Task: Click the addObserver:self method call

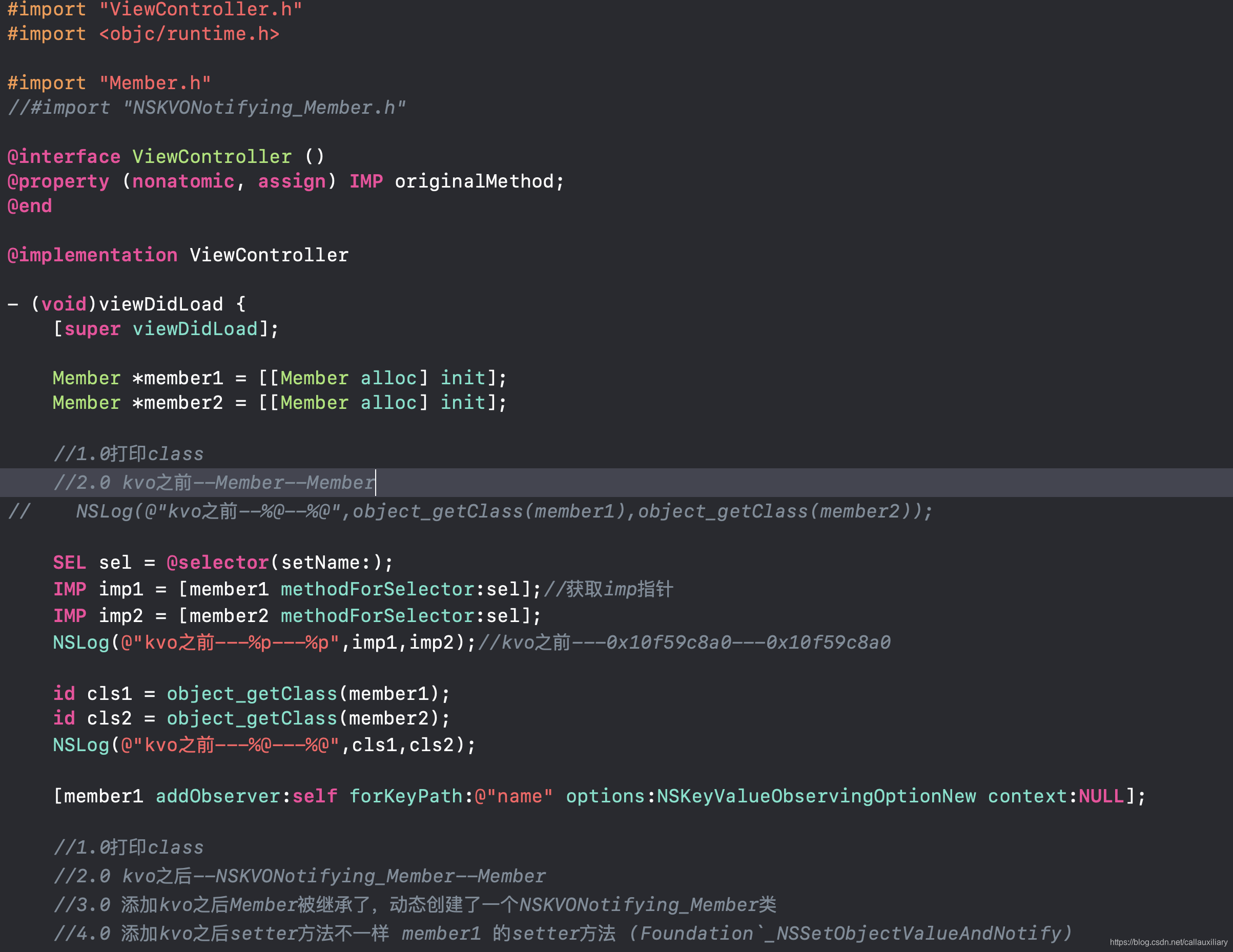Action: (x=245, y=796)
